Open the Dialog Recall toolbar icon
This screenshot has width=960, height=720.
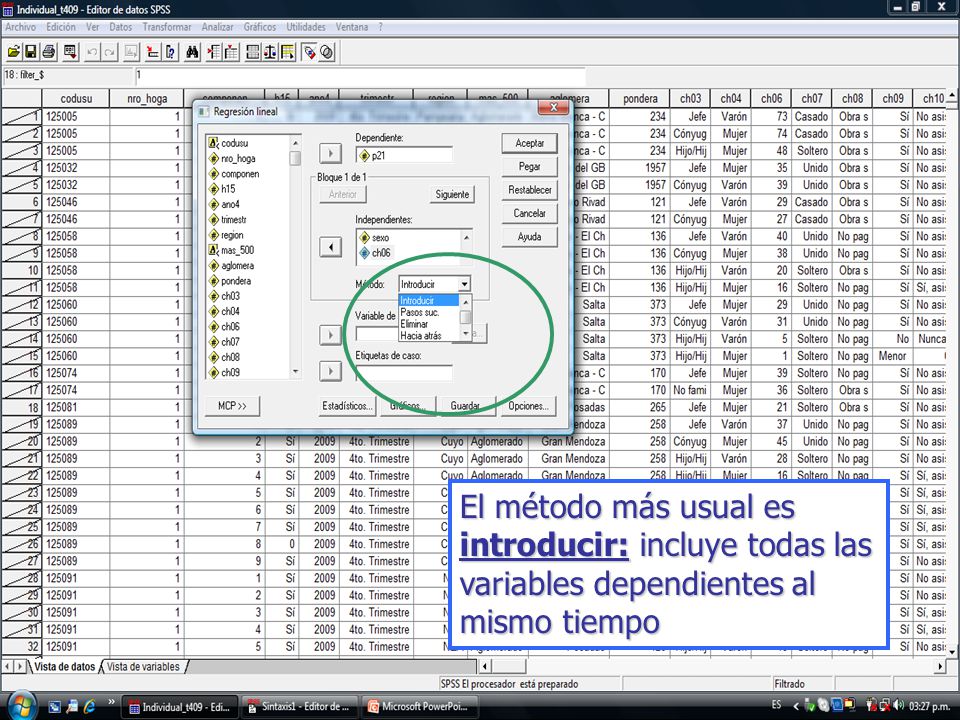[x=70, y=52]
